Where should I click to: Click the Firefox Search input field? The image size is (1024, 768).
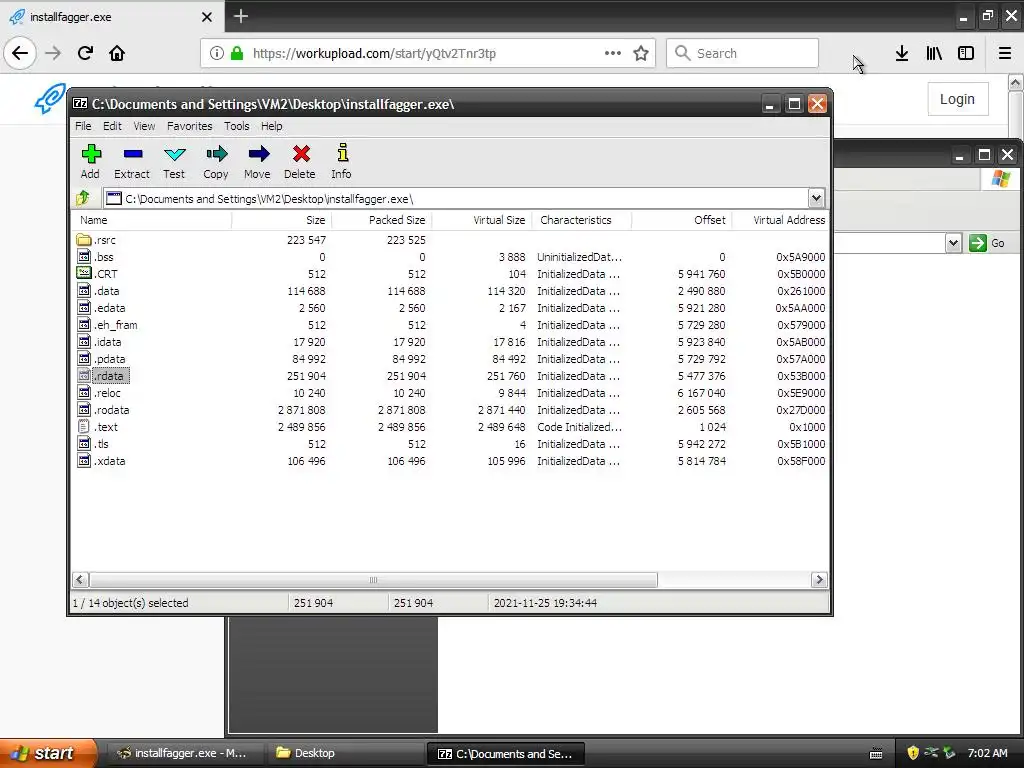tap(743, 53)
